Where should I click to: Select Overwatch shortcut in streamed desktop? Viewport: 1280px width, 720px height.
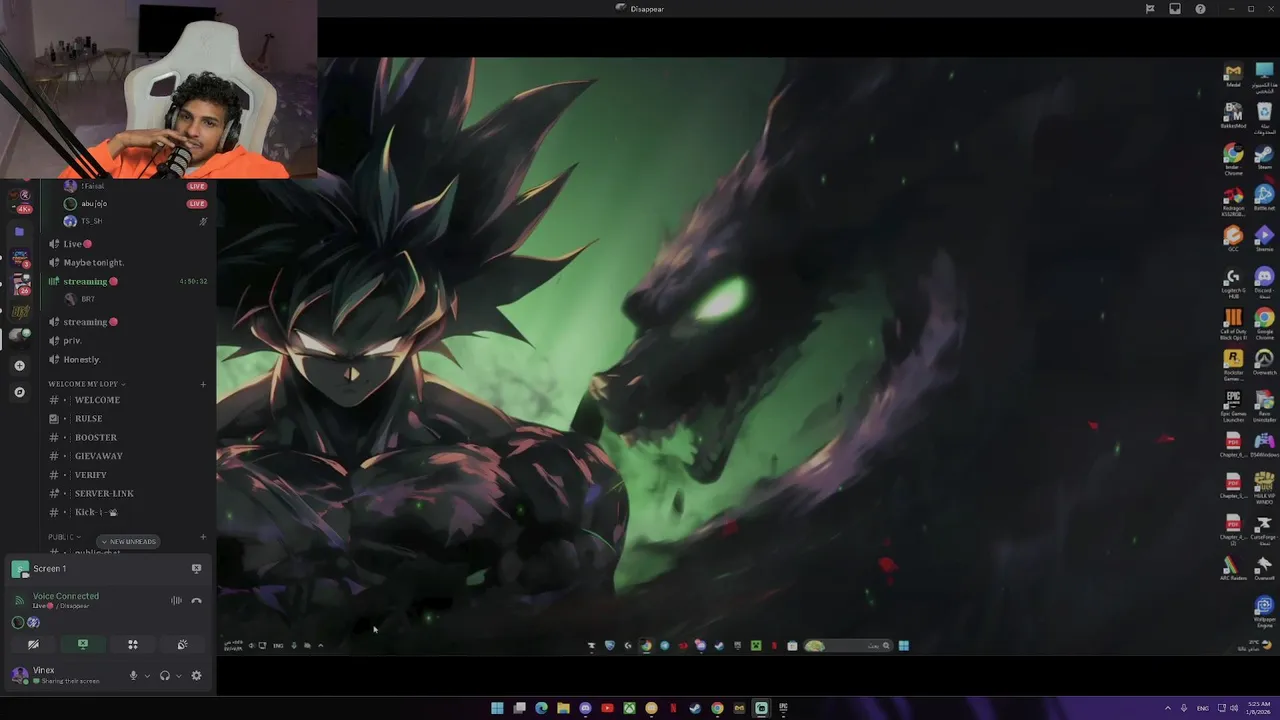[x=1264, y=362]
